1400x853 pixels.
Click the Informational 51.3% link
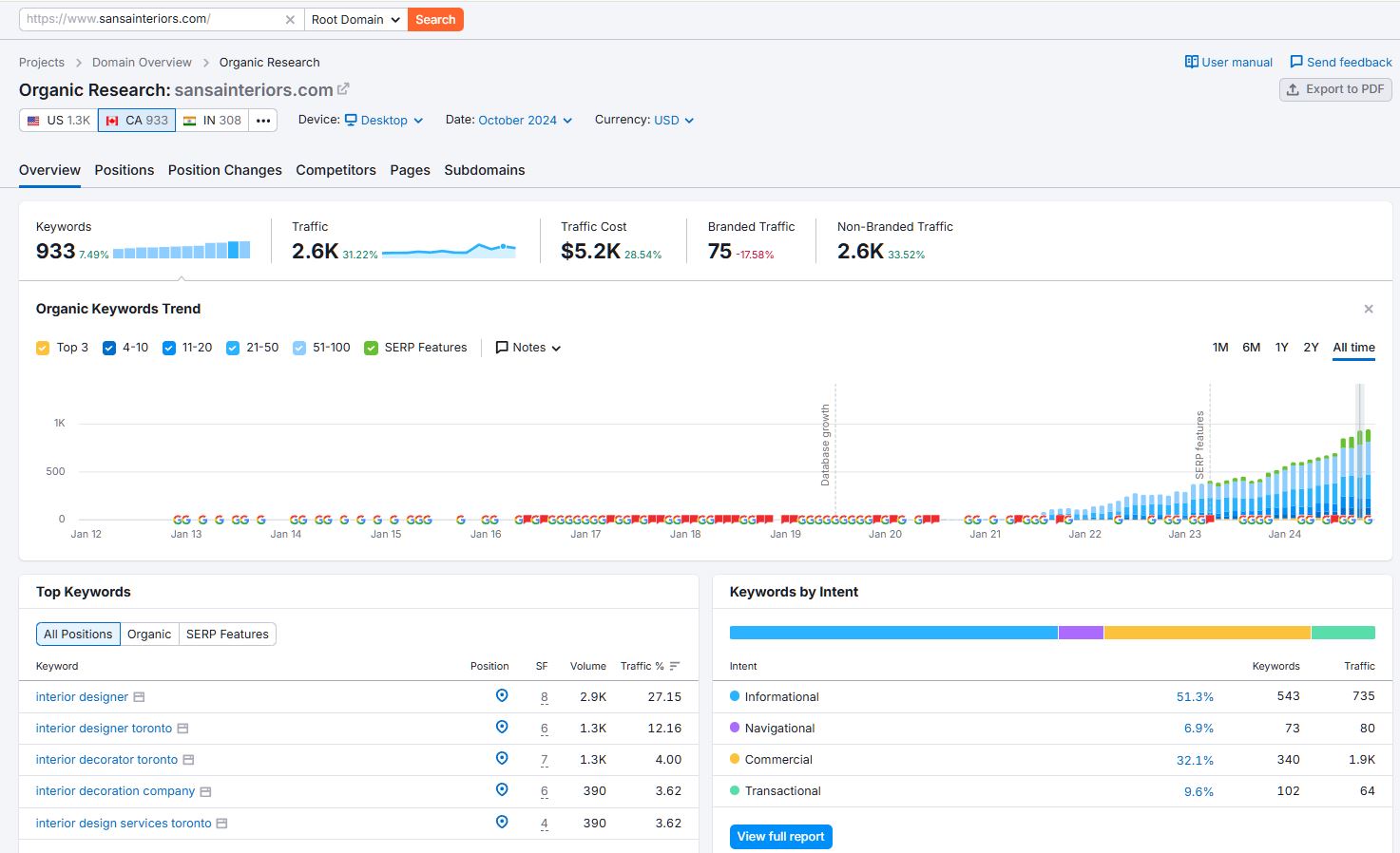(1195, 697)
